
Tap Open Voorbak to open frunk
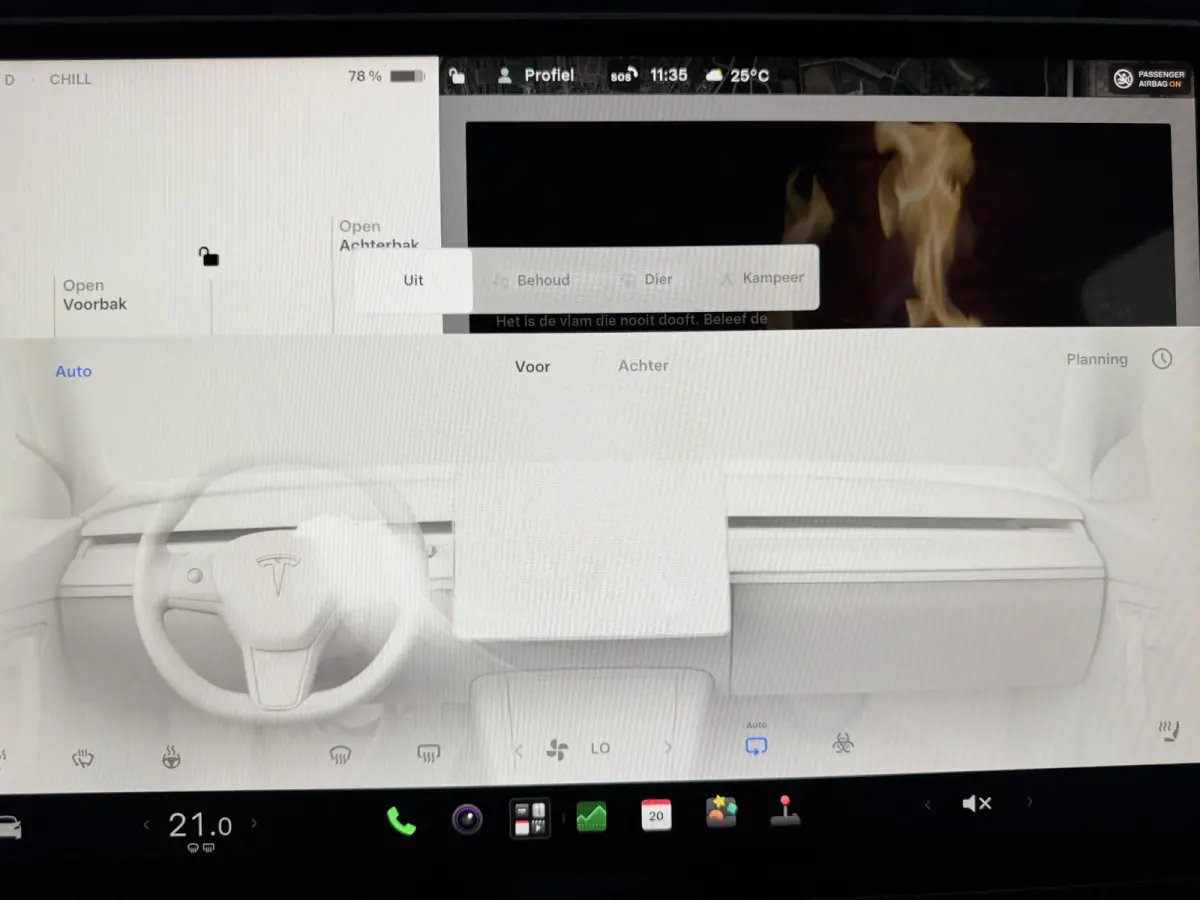click(x=95, y=295)
